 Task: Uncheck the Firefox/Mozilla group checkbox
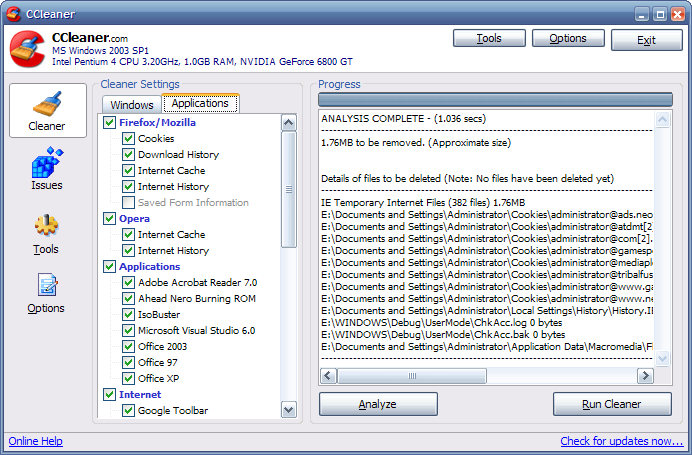pos(109,122)
